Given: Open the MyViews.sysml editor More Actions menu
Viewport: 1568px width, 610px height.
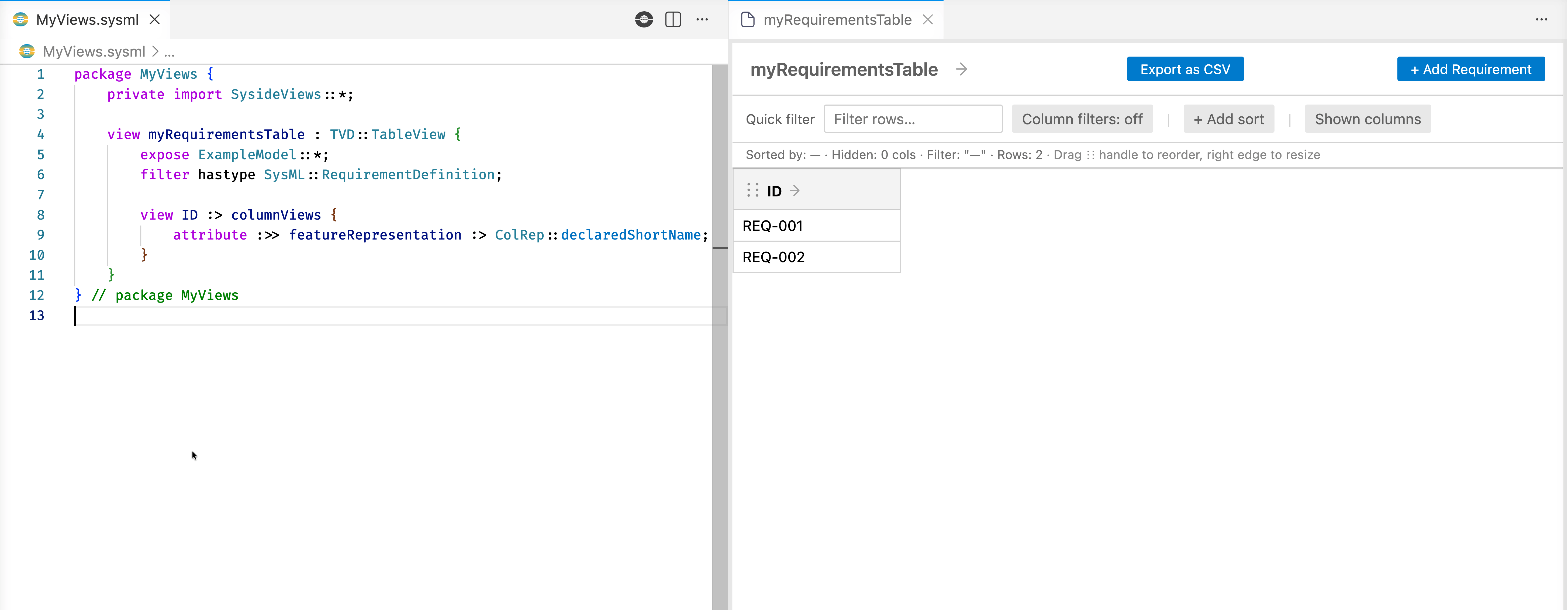Looking at the screenshot, I should 702,19.
